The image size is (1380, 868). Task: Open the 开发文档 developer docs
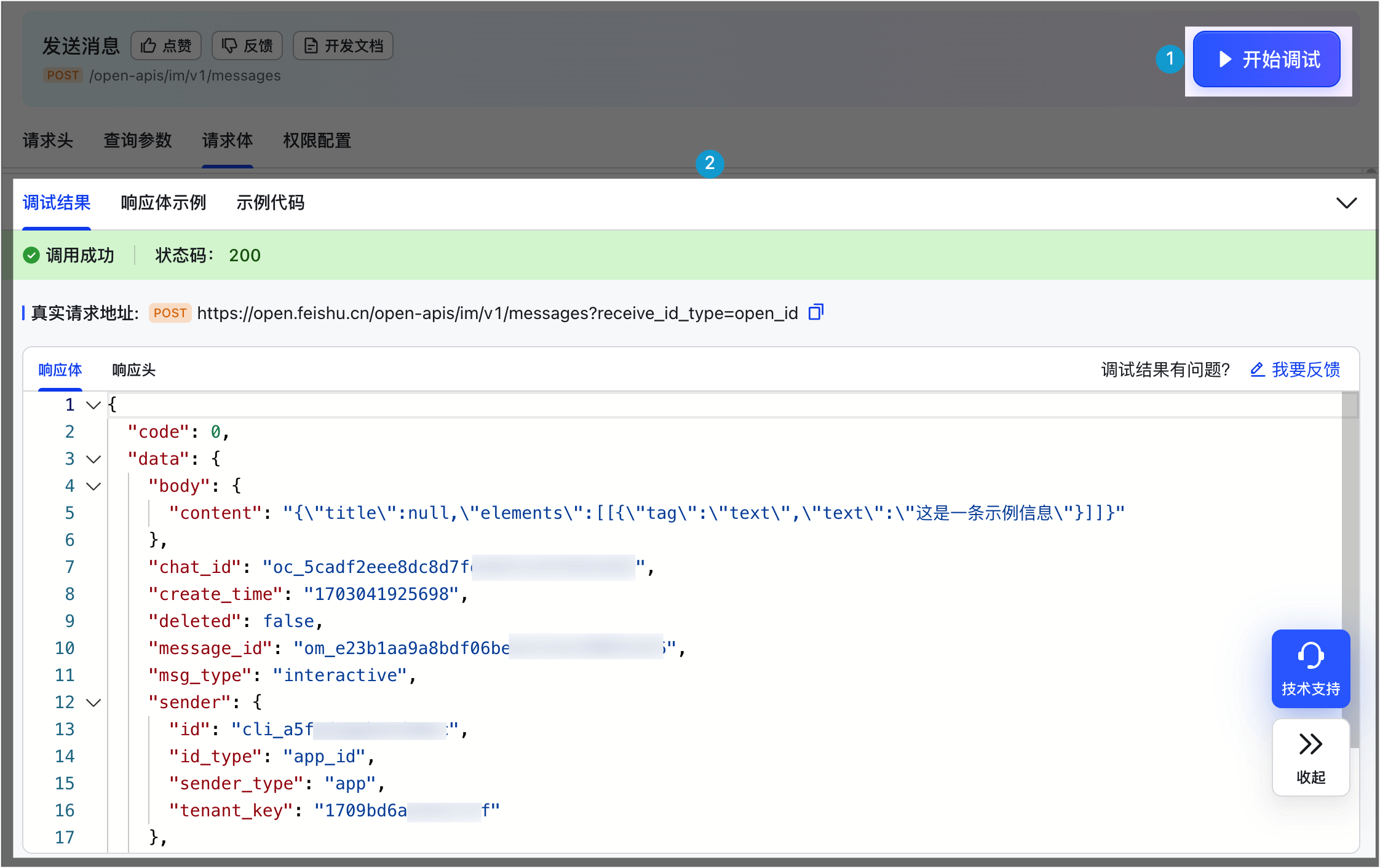(343, 46)
